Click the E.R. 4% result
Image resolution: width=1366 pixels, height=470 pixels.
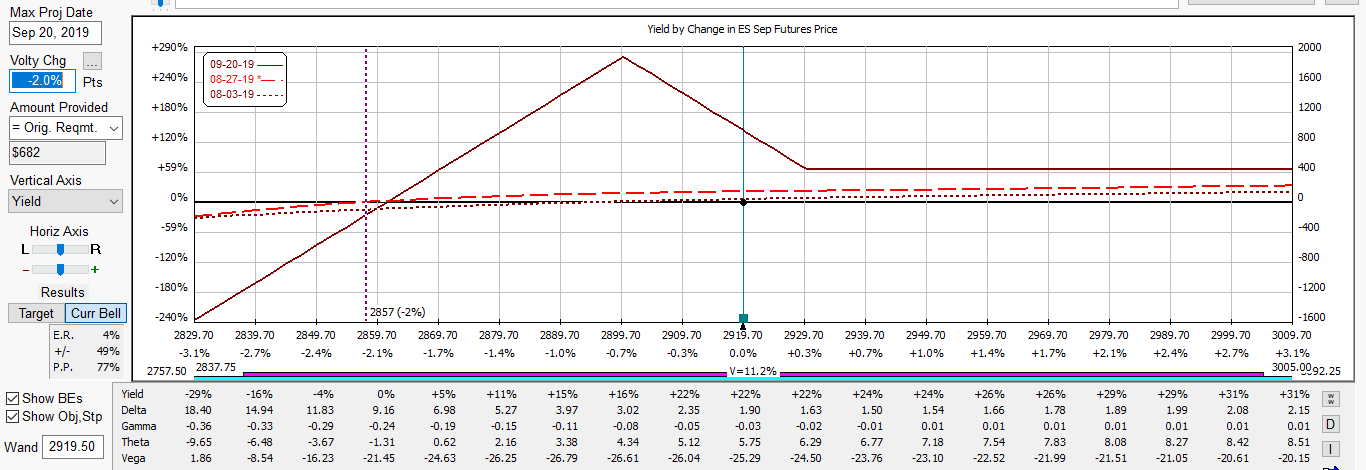coord(86,335)
